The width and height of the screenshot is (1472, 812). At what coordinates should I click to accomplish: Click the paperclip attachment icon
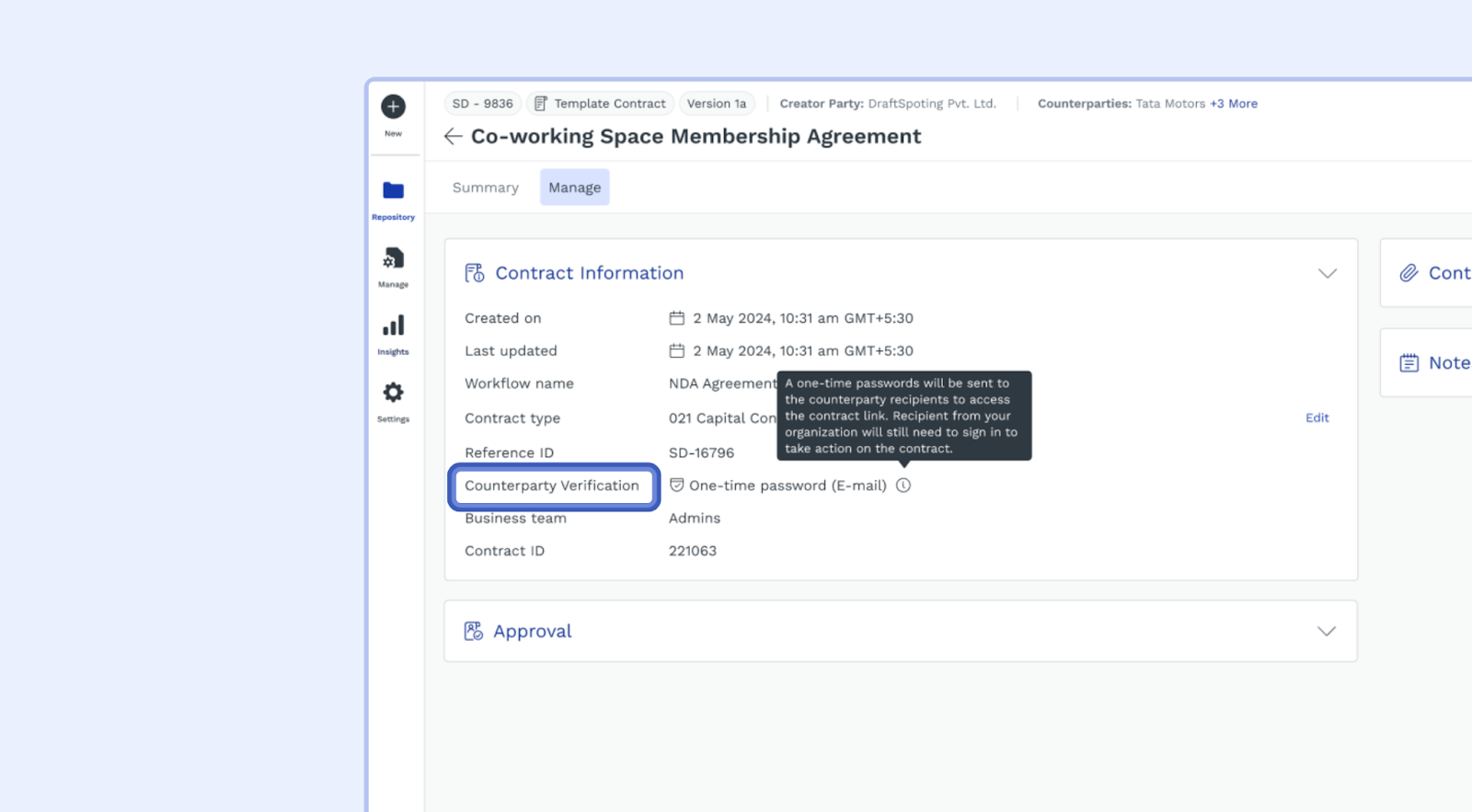coord(1409,273)
